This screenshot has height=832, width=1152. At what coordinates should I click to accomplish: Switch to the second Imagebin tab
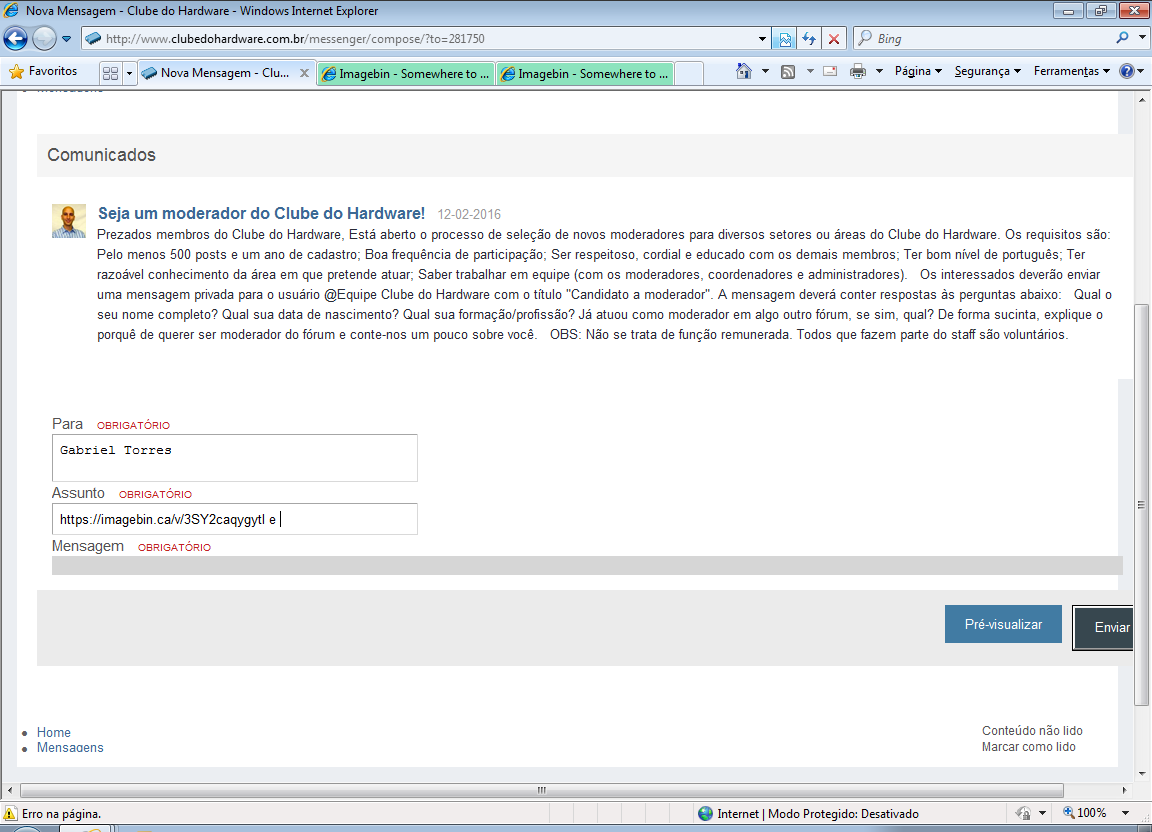[x=586, y=73]
